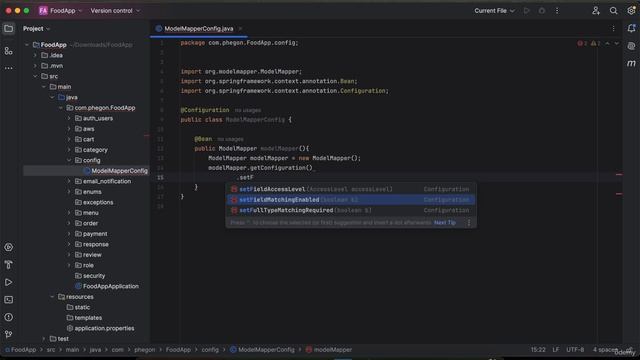
Task: Open the Build hammer tool window
Action: [9, 265]
